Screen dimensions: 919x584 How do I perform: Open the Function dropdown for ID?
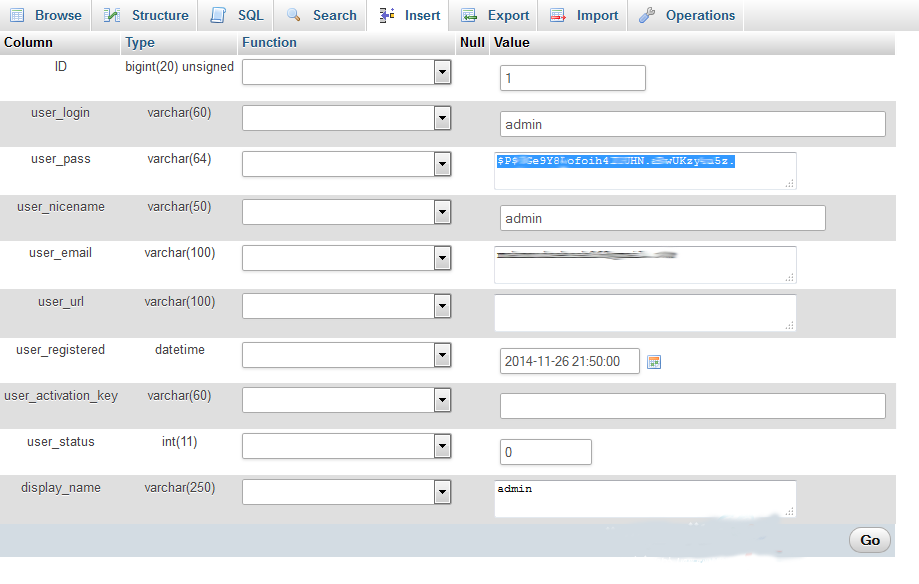pyautogui.click(x=346, y=72)
